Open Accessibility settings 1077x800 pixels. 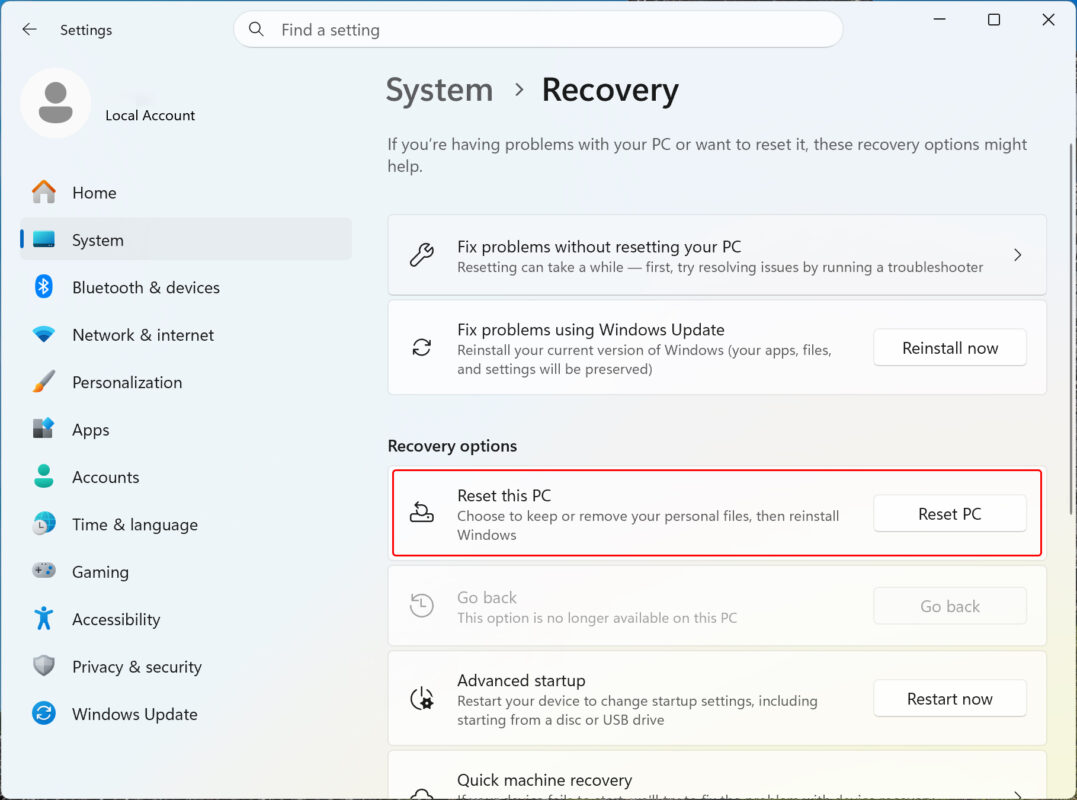point(185,619)
